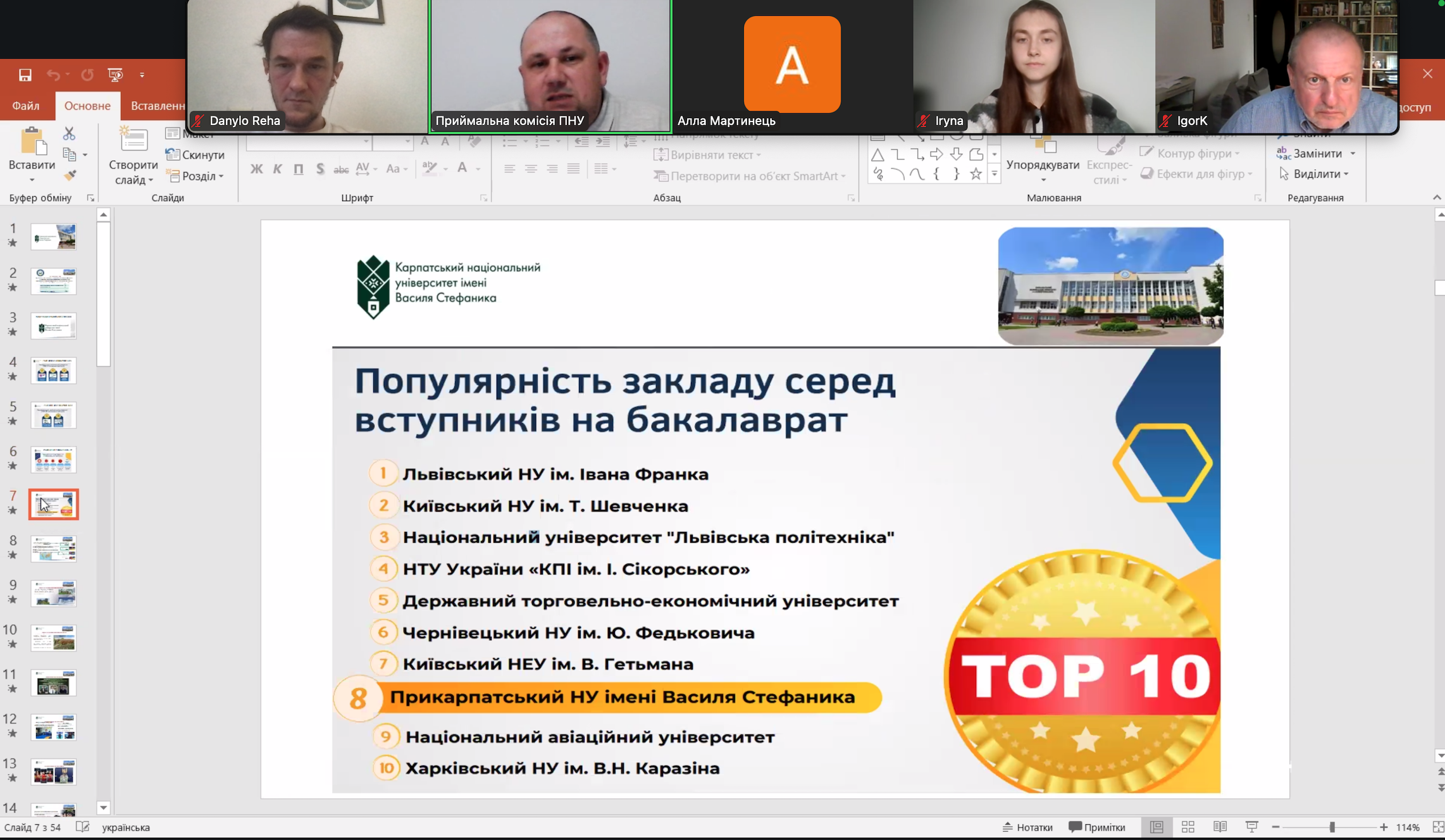The height and width of the screenshot is (840, 1445).
Task: Switch to the Основне ribbon tab
Action: 87,106
